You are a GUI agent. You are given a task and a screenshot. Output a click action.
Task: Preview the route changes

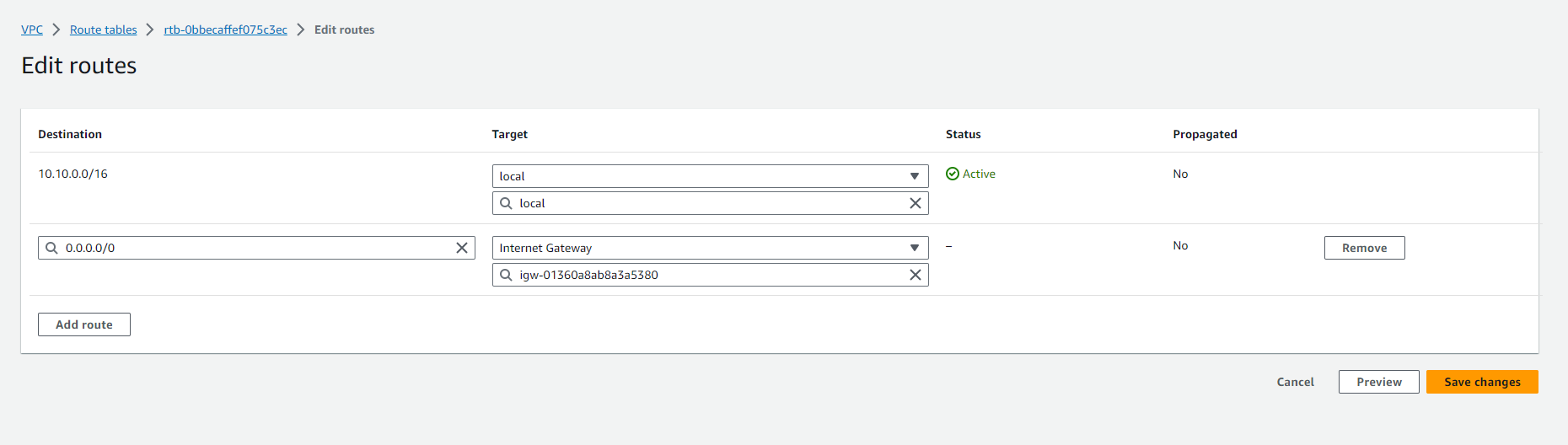tap(1379, 382)
